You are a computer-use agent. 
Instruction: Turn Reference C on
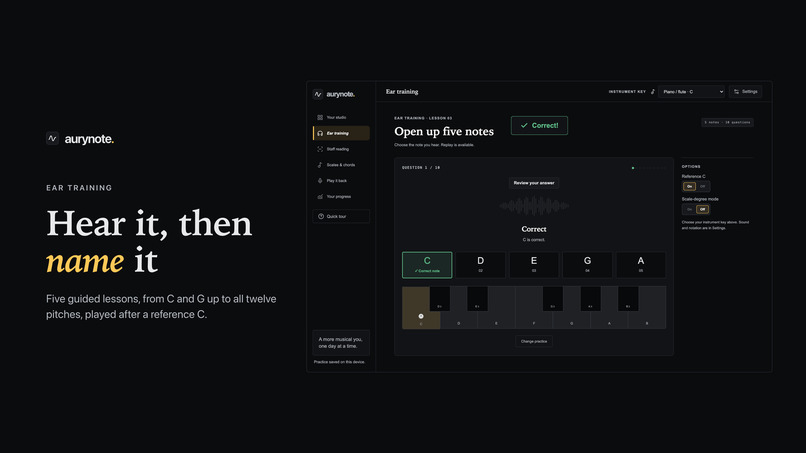(689, 186)
